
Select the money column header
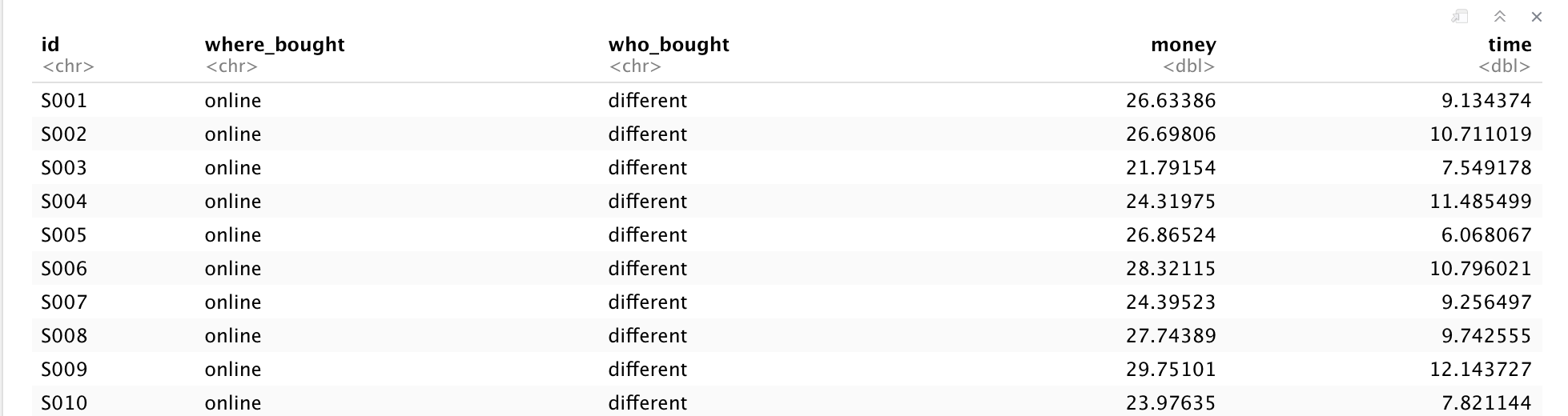[1183, 45]
